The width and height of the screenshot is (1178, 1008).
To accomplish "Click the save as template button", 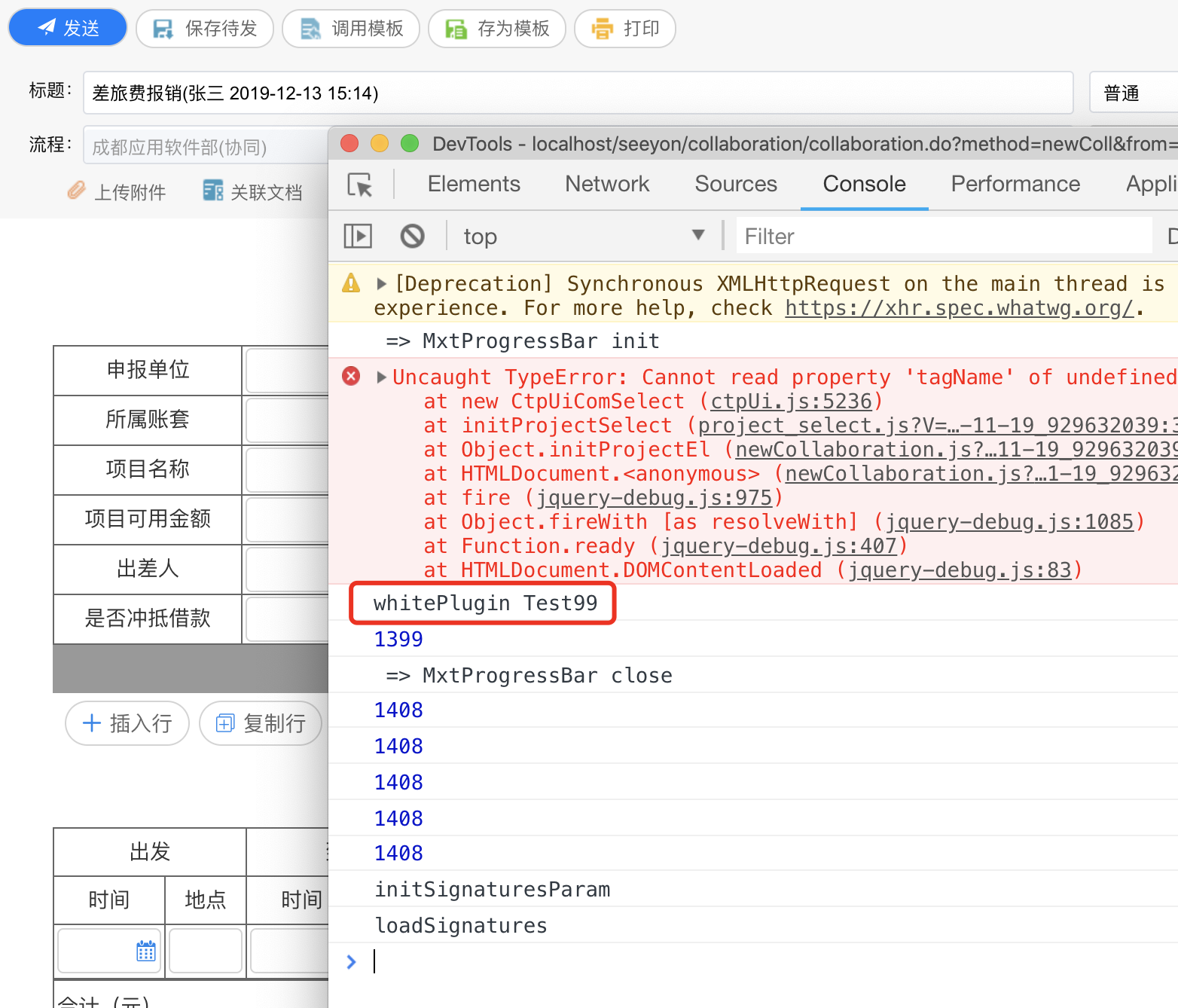I will click(x=496, y=29).
